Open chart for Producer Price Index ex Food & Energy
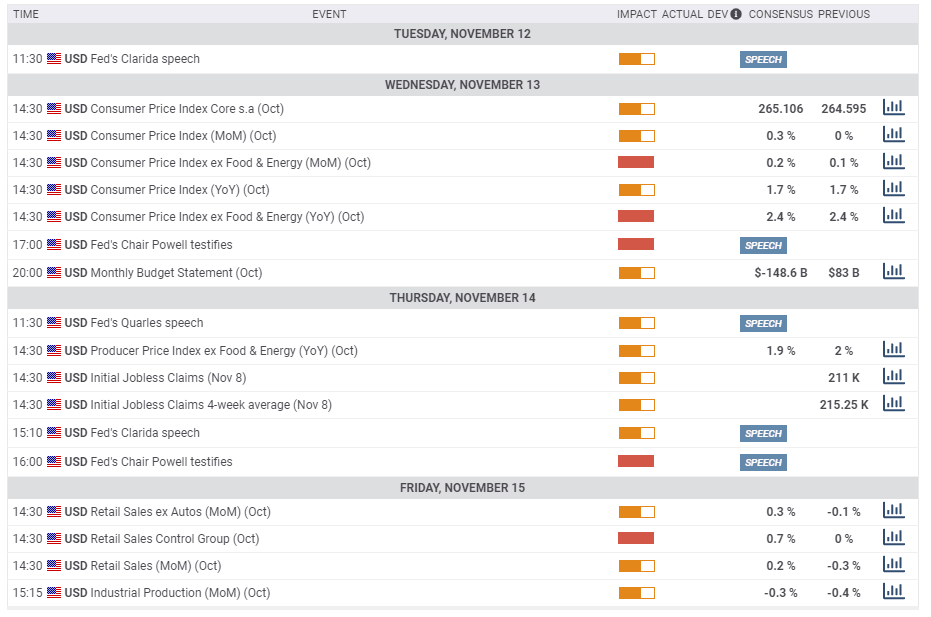931x617 pixels. click(893, 349)
